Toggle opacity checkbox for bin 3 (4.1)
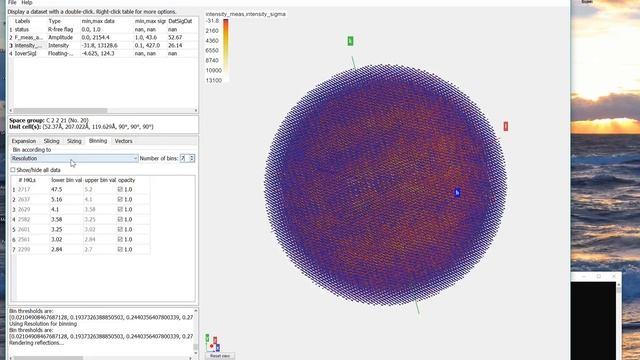Screen dimensions: 640x360 pos(120,209)
